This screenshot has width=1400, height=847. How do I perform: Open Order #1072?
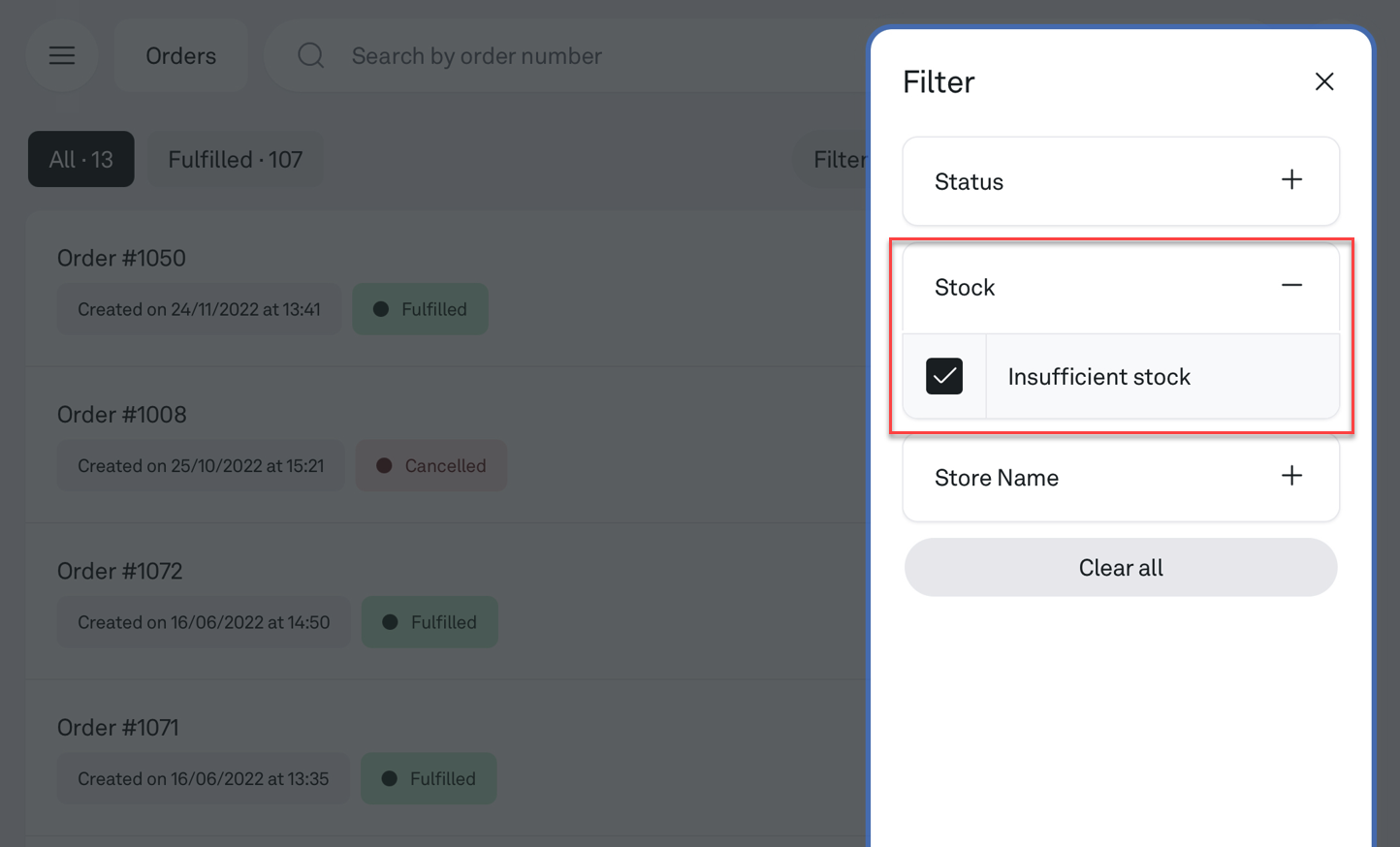[x=119, y=571]
